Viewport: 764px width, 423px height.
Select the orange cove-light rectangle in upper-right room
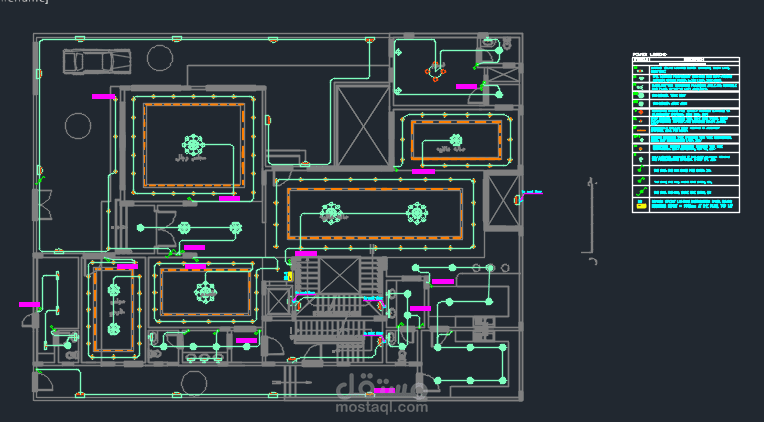[x=457, y=140]
